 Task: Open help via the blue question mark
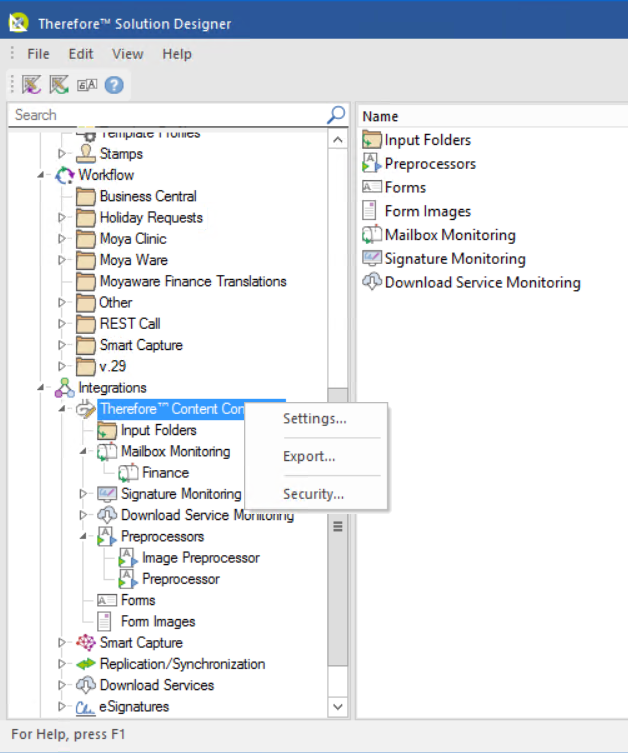[114, 85]
